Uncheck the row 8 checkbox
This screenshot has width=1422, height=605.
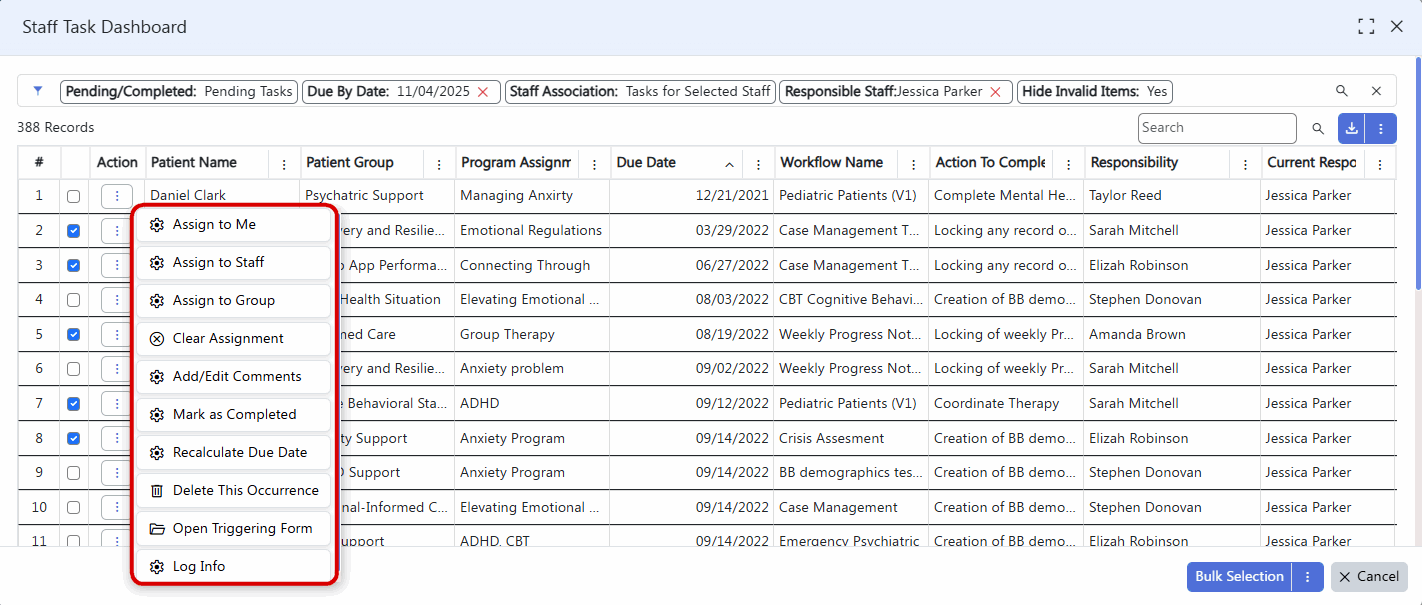coord(73,438)
